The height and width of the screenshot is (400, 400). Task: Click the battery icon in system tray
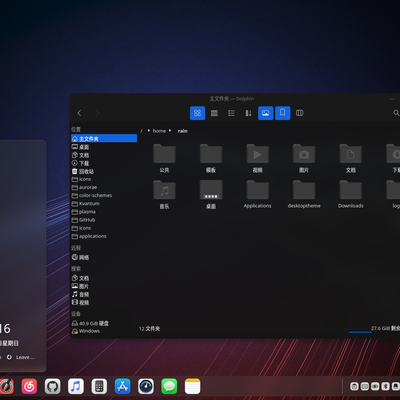pos(375,386)
